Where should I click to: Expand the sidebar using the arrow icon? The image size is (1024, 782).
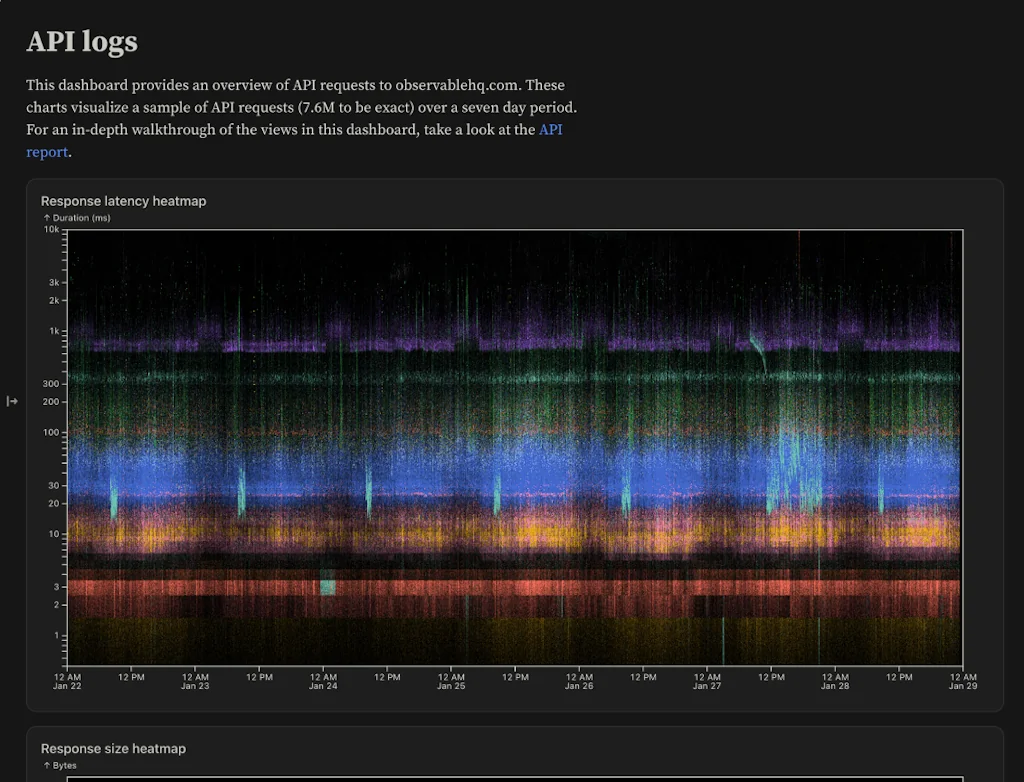[12, 400]
